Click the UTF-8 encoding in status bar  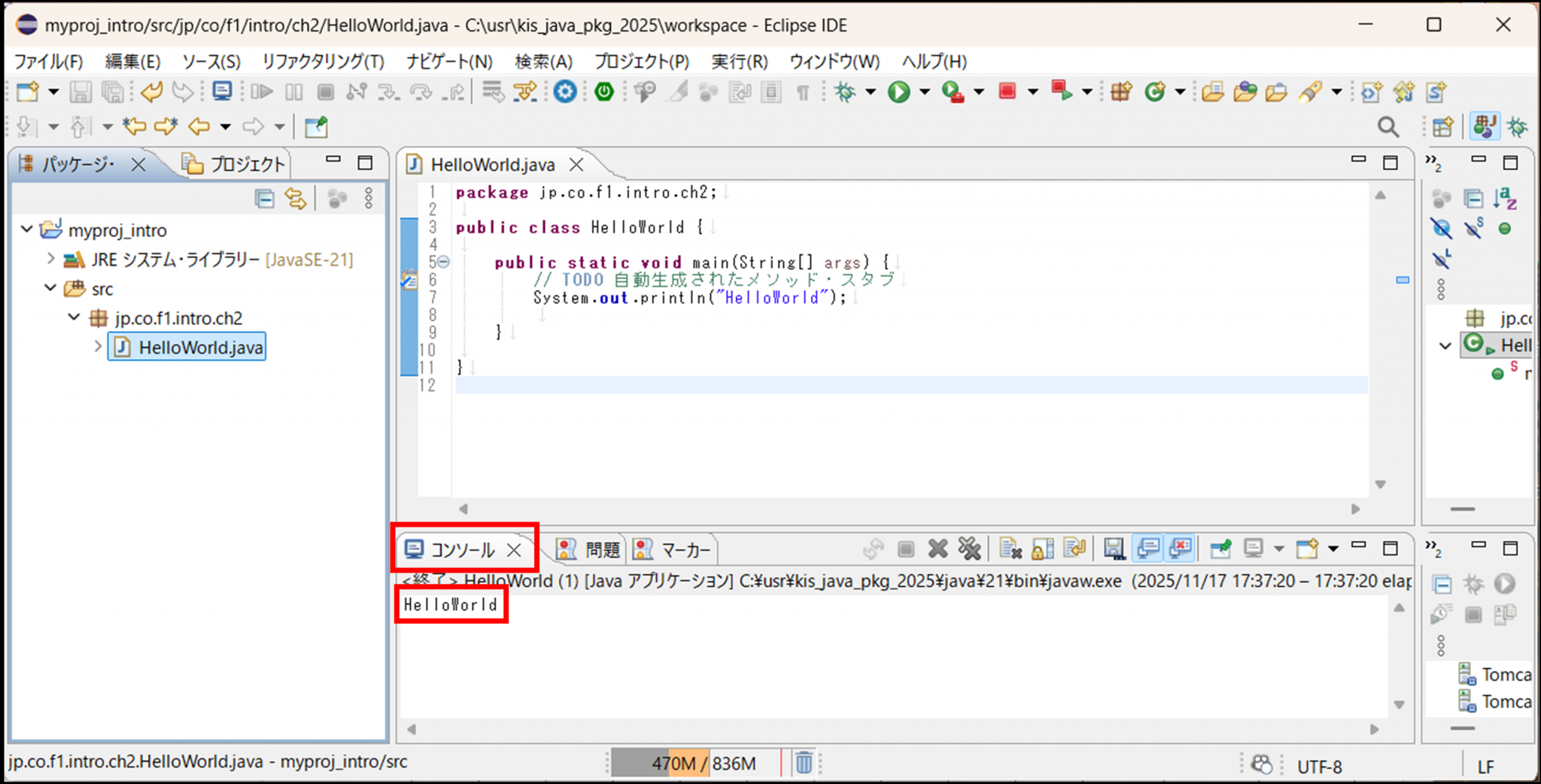1319,766
